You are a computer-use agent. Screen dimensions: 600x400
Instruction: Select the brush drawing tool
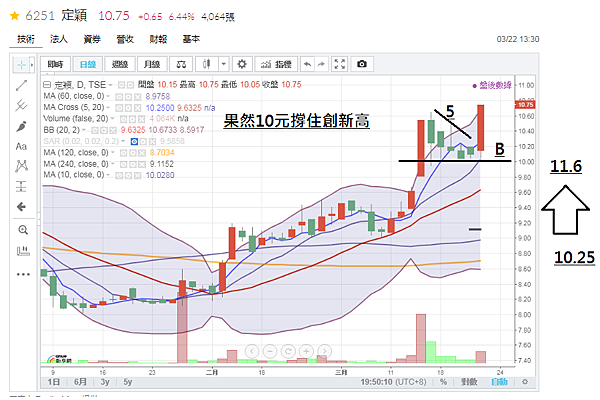pyautogui.click(x=21, y=126)
